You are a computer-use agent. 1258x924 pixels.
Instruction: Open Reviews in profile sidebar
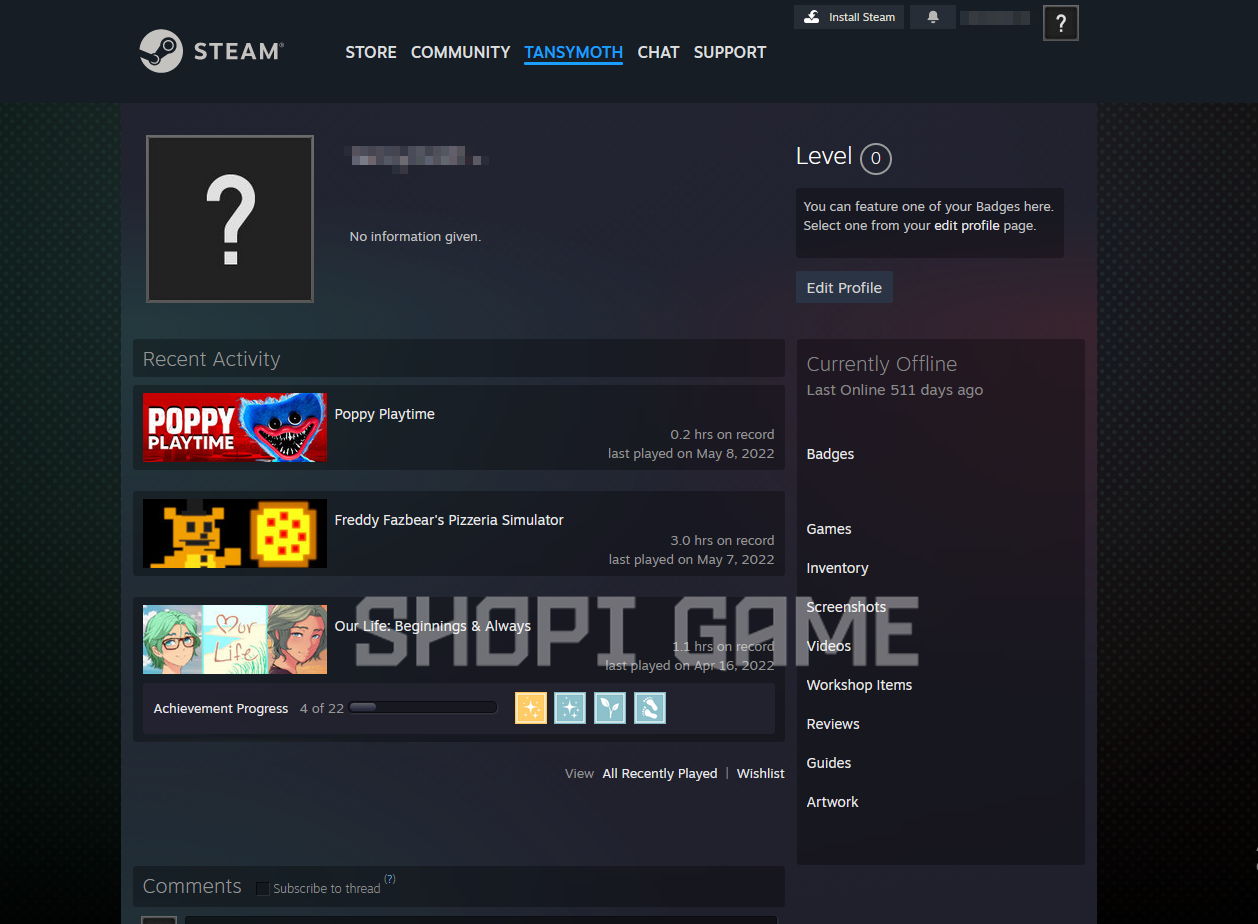click(833, 724)
